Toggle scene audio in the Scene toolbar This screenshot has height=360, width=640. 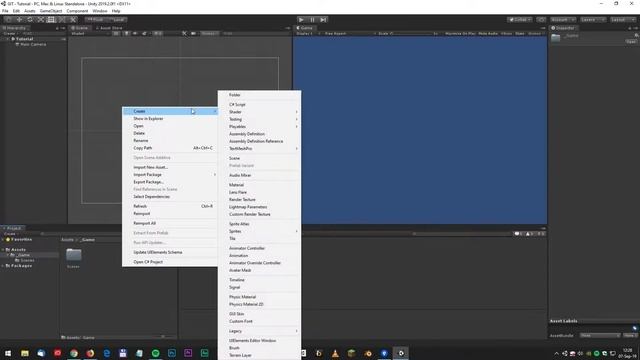pyautogui.click(x=135, y=33)
